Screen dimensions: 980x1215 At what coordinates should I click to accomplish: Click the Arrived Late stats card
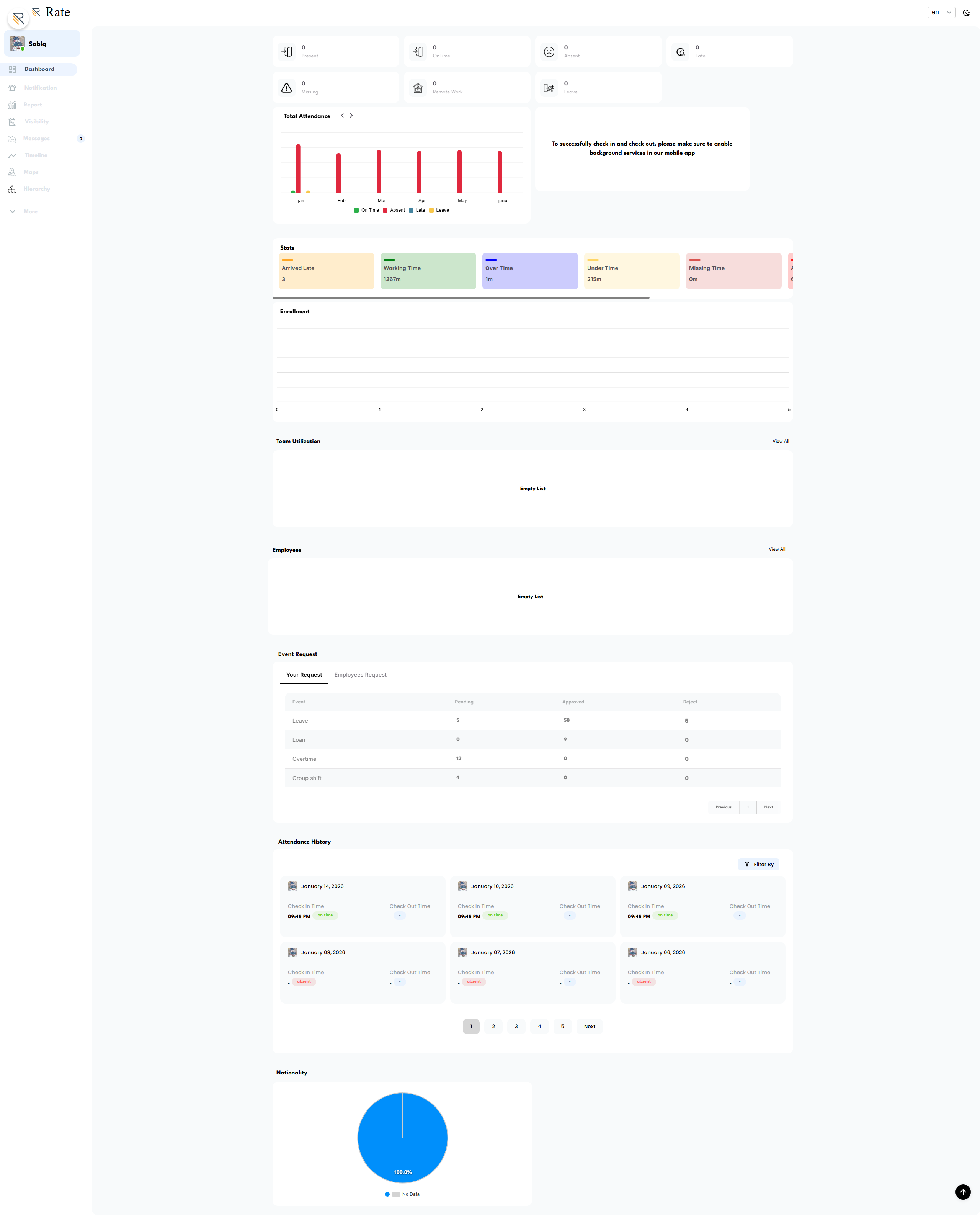point(326,271)
